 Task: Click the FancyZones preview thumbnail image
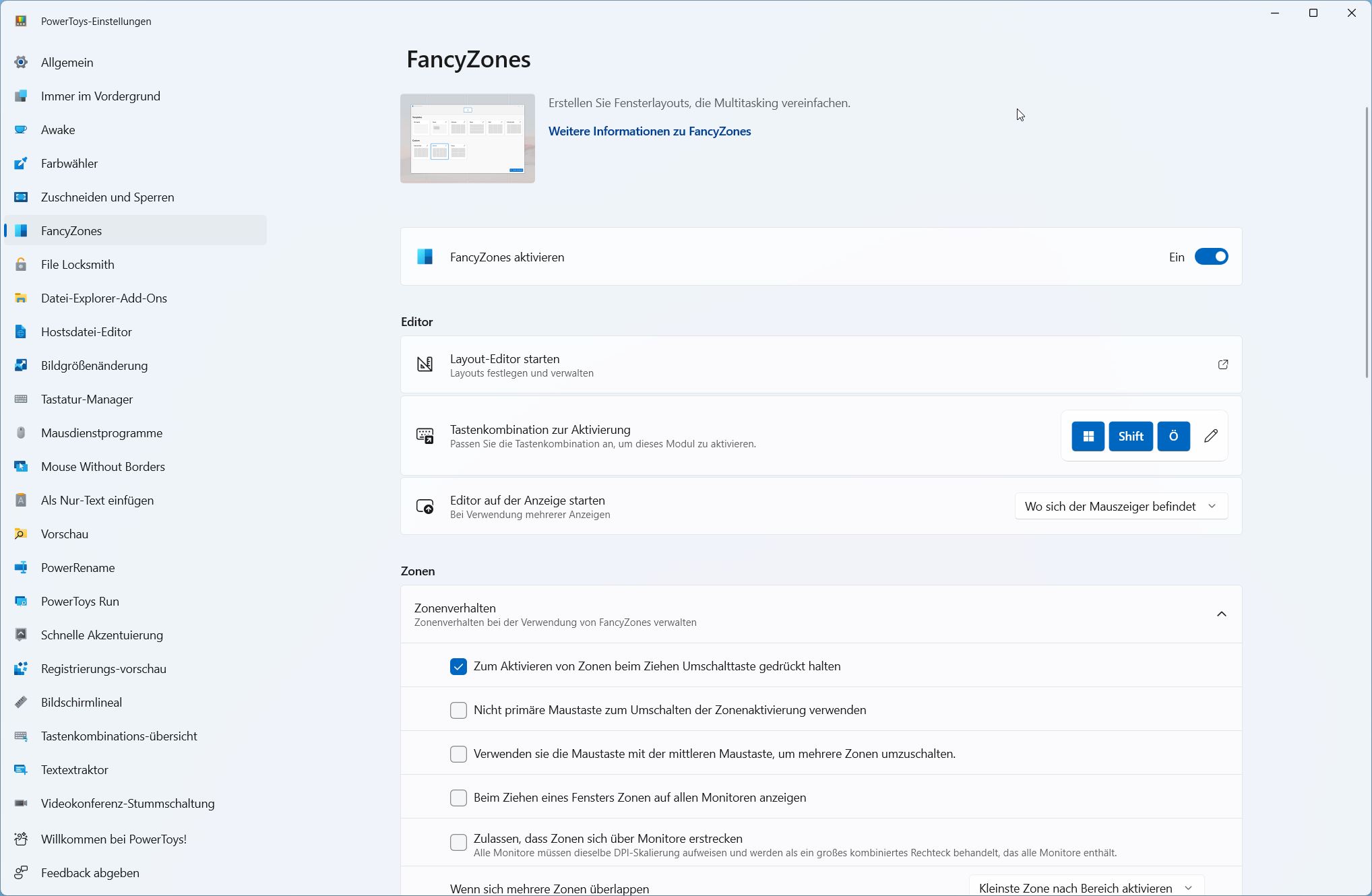click(468, 138)
